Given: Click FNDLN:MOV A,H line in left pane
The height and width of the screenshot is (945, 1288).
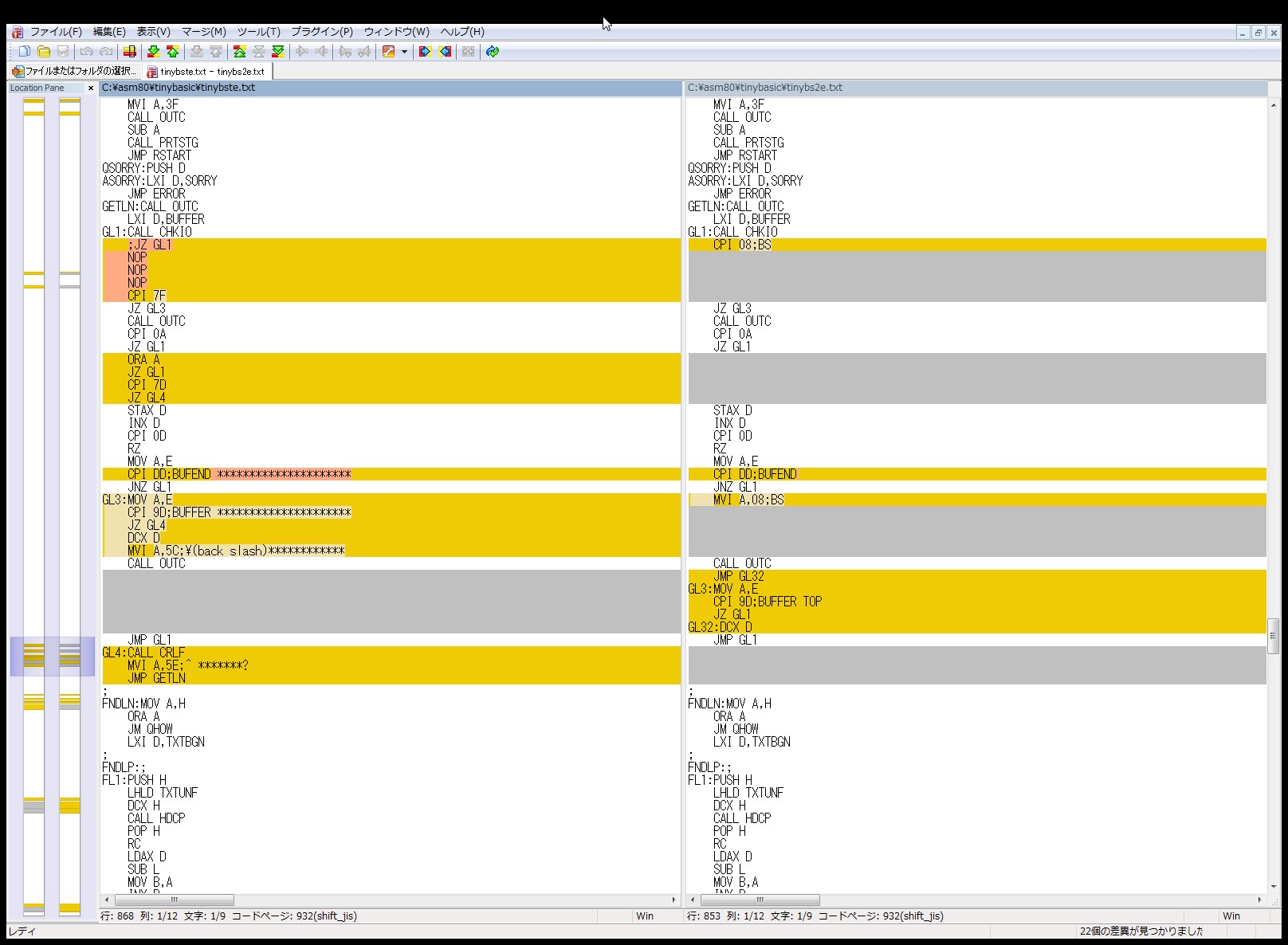Looking at the screenshot, I should 391,704.
